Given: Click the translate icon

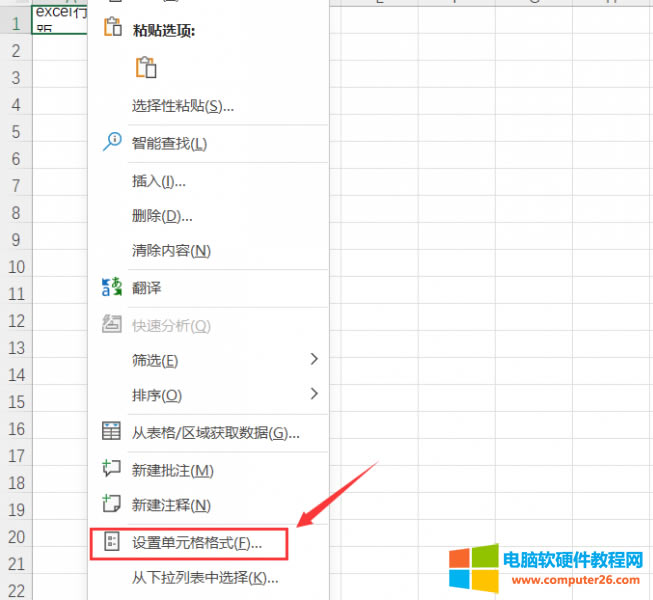Looking at the screenshot, I should tap(112, 287).
